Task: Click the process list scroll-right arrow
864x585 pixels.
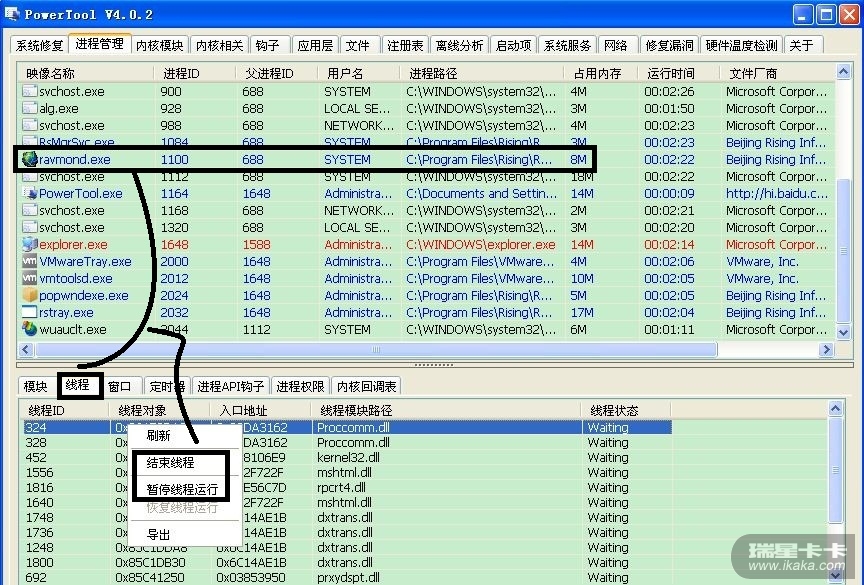Action: [825, 349]
